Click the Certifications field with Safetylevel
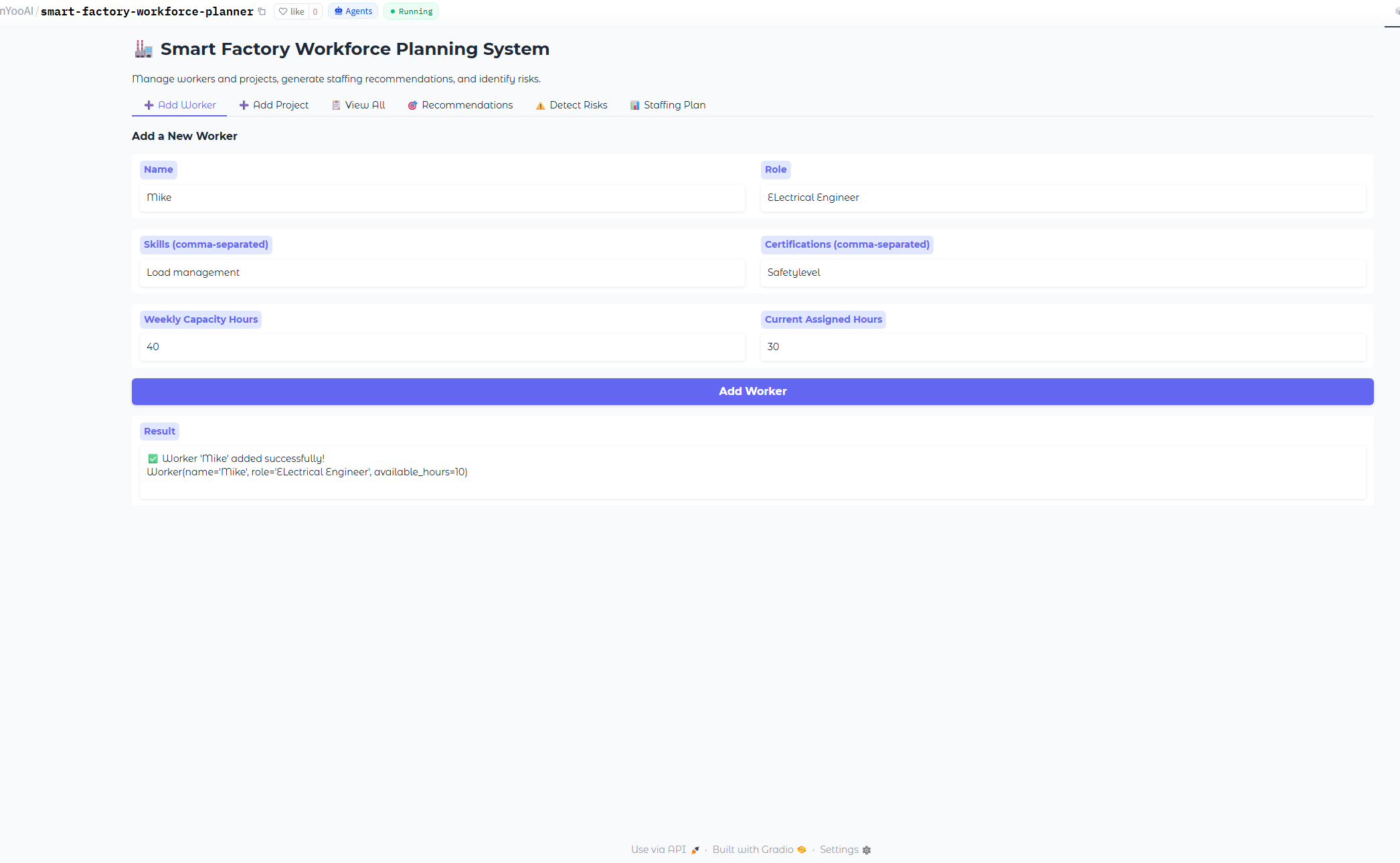Viewport: 1400px width, 863px height. click(x=1063, y=272)
